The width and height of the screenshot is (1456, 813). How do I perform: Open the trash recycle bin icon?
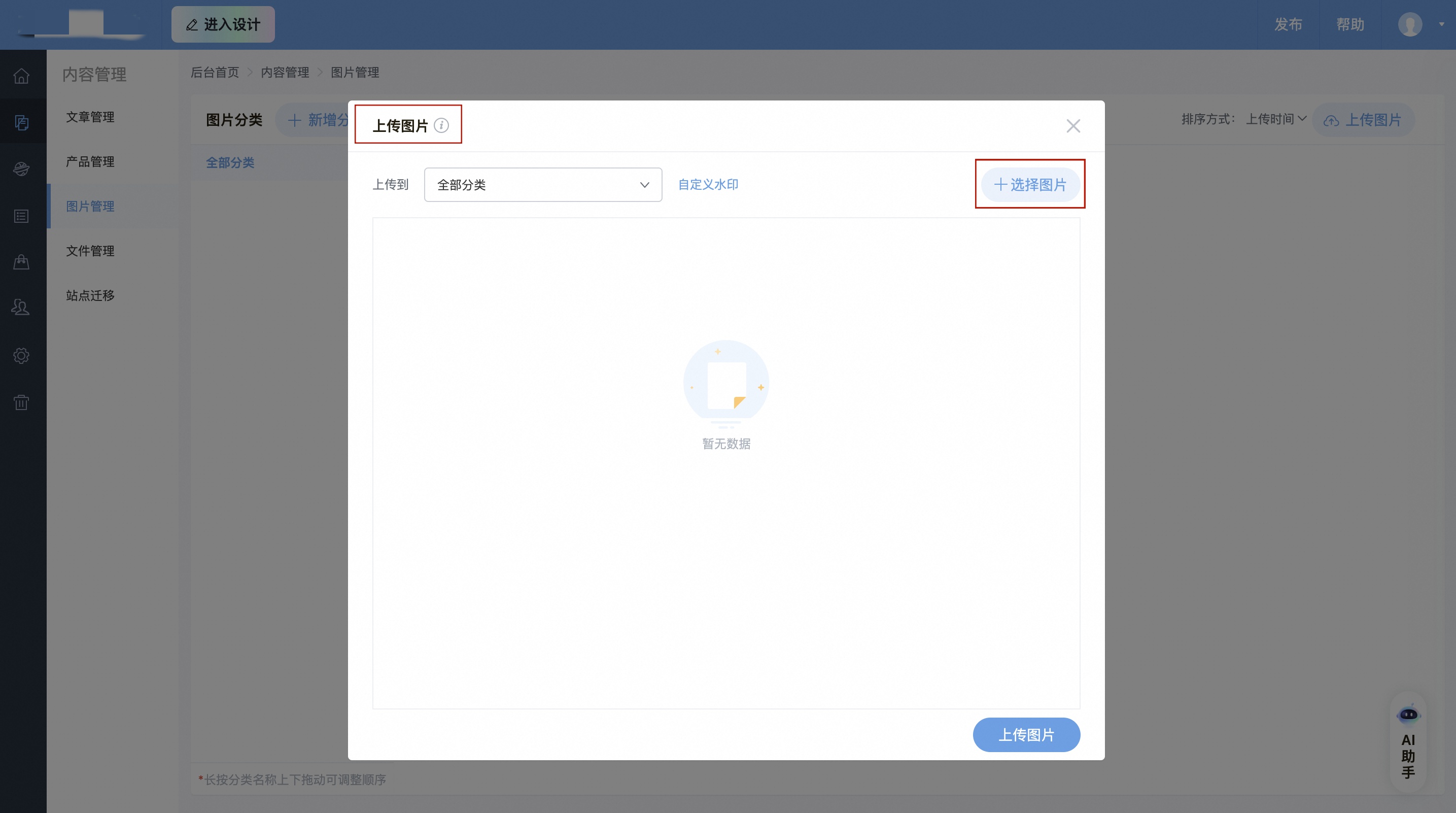pos(21,402)
